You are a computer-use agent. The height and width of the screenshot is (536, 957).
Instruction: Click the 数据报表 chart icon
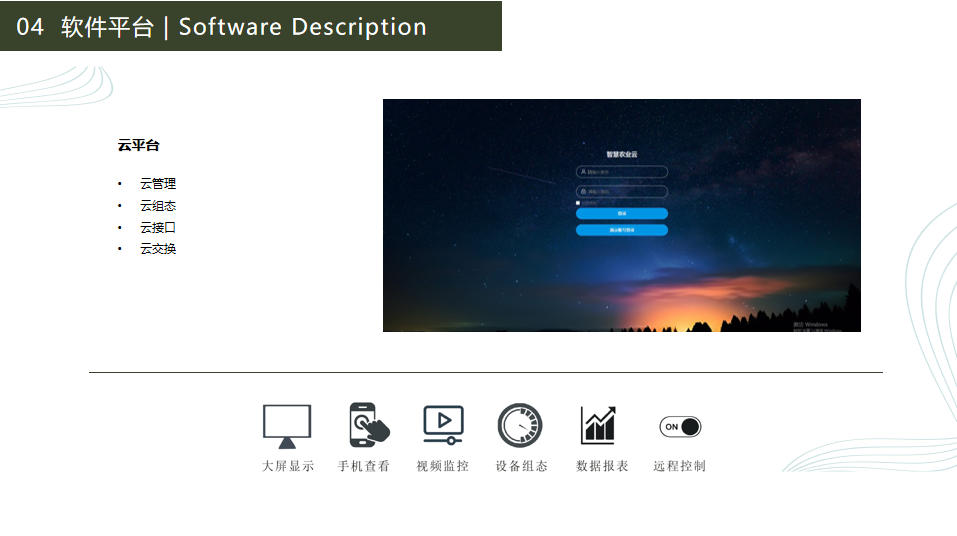tap(598, 425)
